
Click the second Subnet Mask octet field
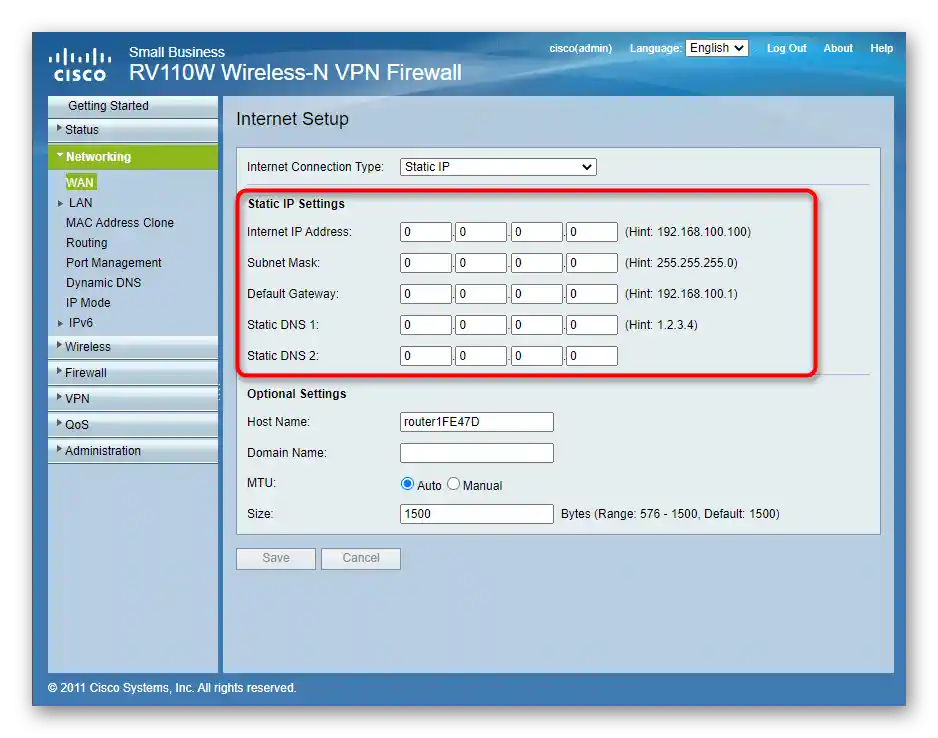pos(481,263)
